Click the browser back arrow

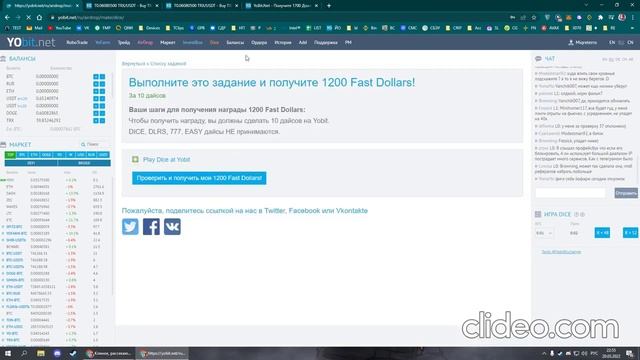click(x=7, y=18)
